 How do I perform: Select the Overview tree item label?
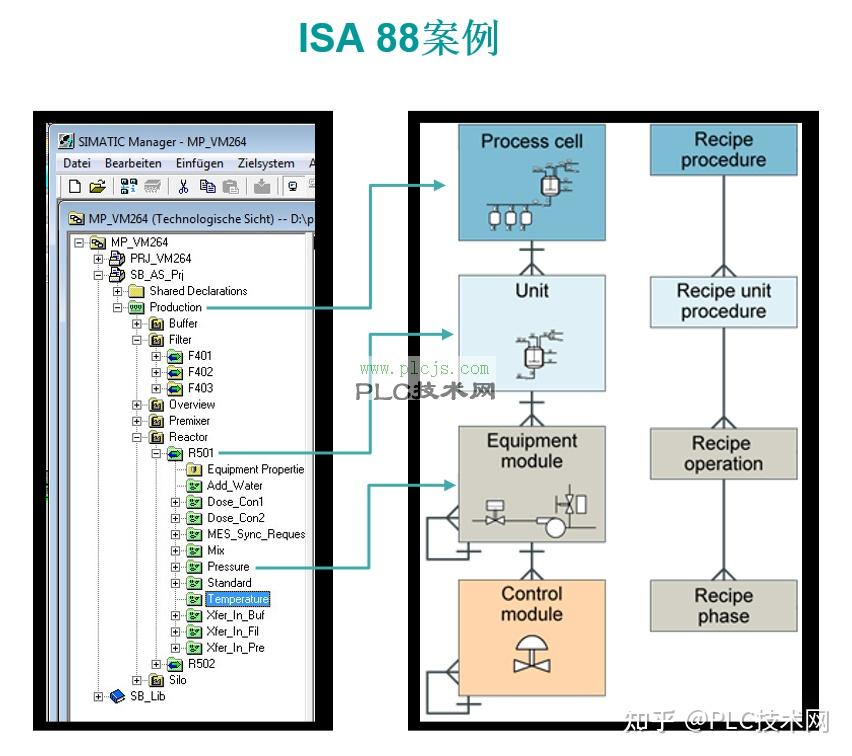(x=192, y=404)
